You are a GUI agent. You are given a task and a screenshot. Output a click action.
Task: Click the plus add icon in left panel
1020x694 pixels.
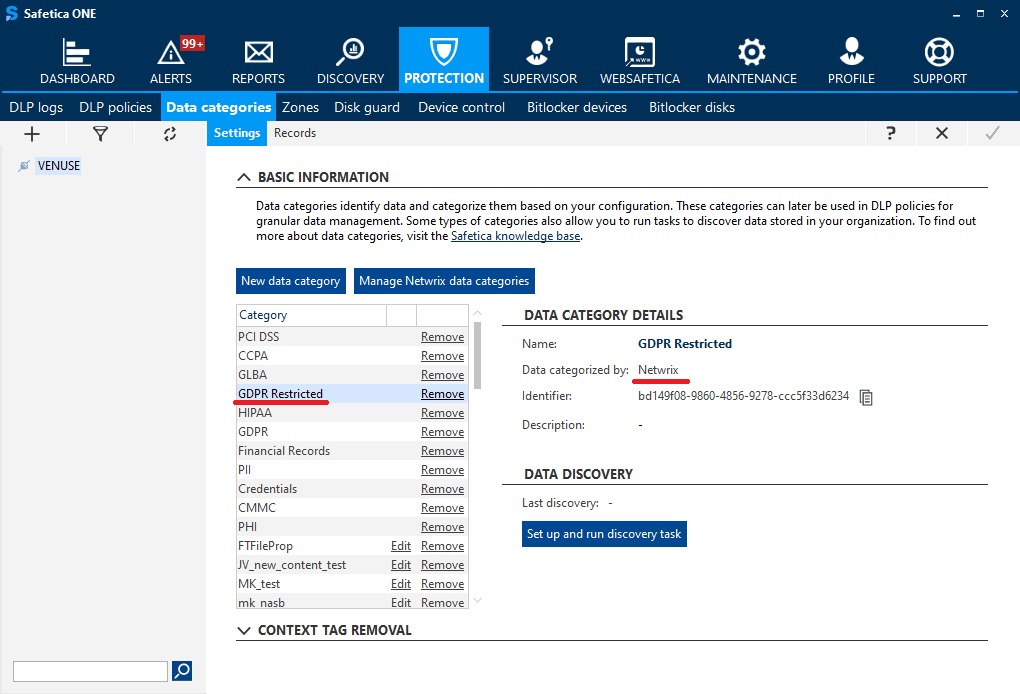click(32, 134)
